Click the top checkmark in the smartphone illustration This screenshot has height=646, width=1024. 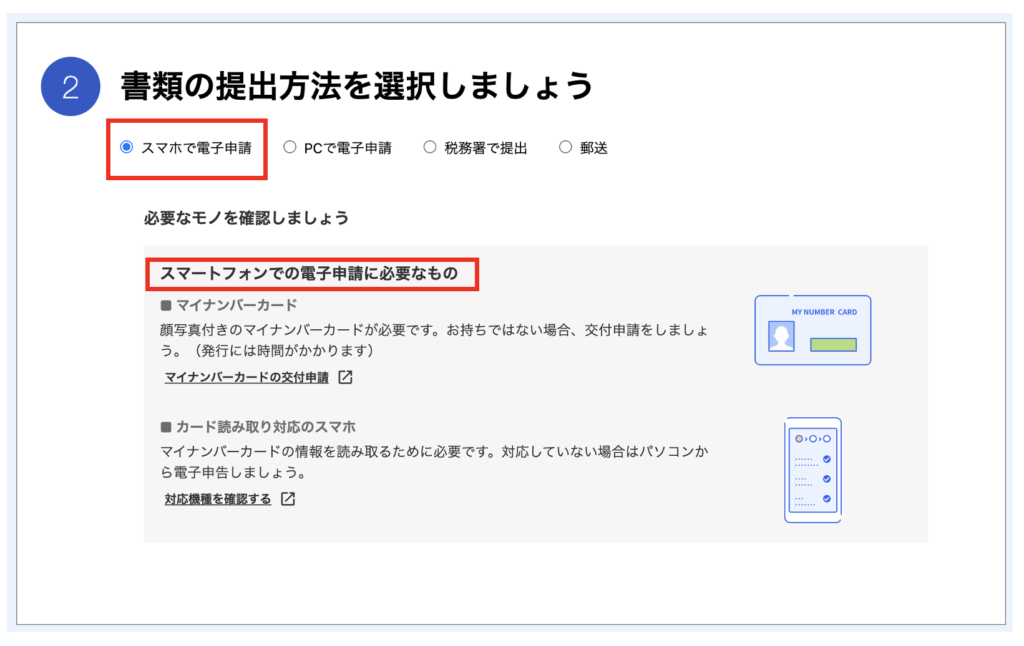[826, 459]
